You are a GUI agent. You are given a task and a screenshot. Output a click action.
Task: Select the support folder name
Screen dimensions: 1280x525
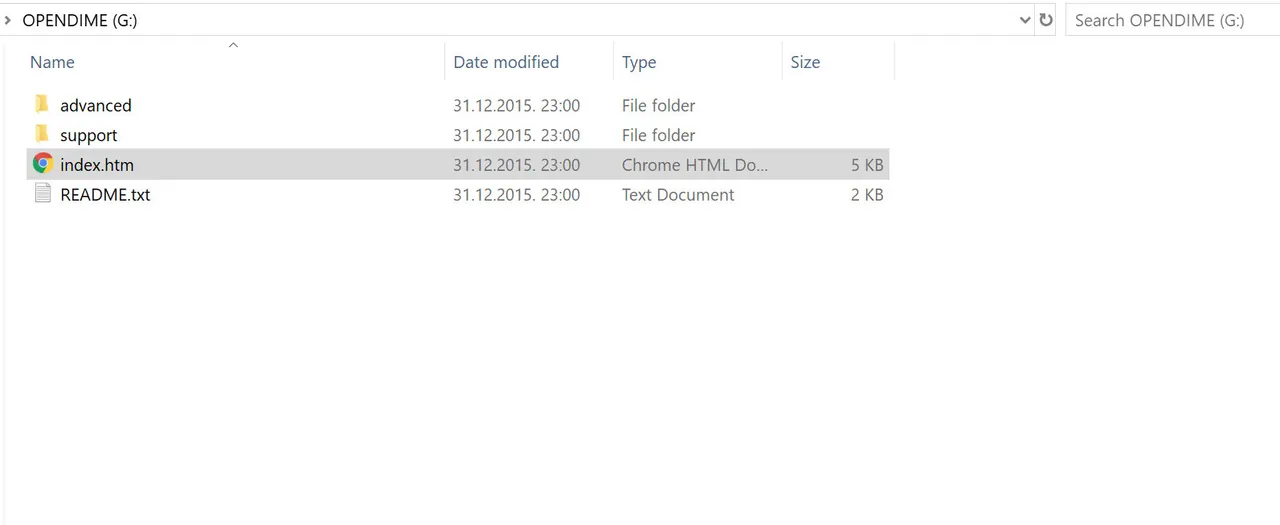click(89, 135)
